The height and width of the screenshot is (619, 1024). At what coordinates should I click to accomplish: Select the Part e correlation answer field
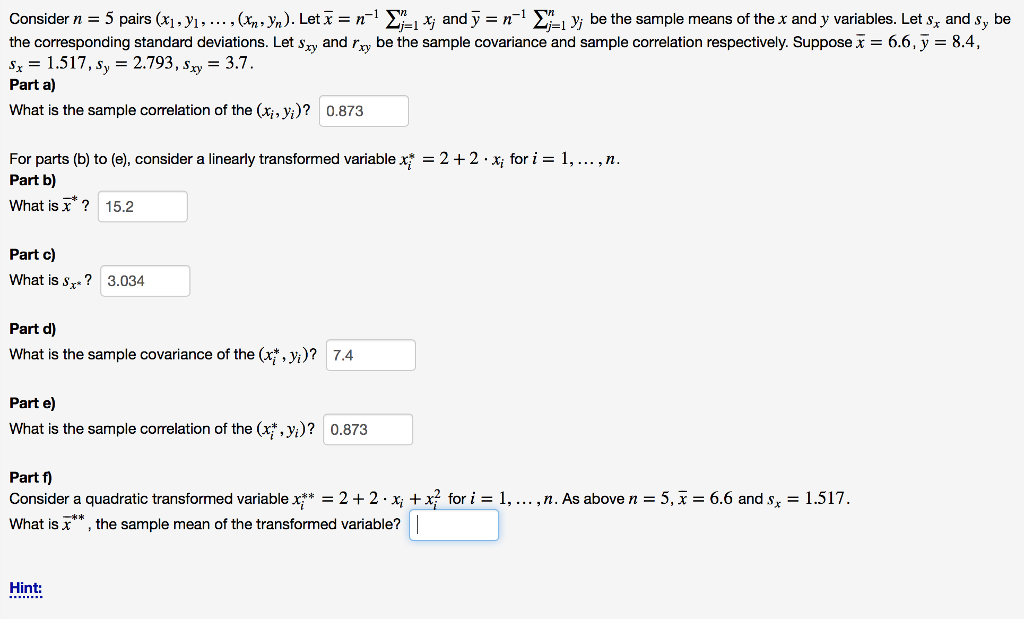tap(367, 429)
